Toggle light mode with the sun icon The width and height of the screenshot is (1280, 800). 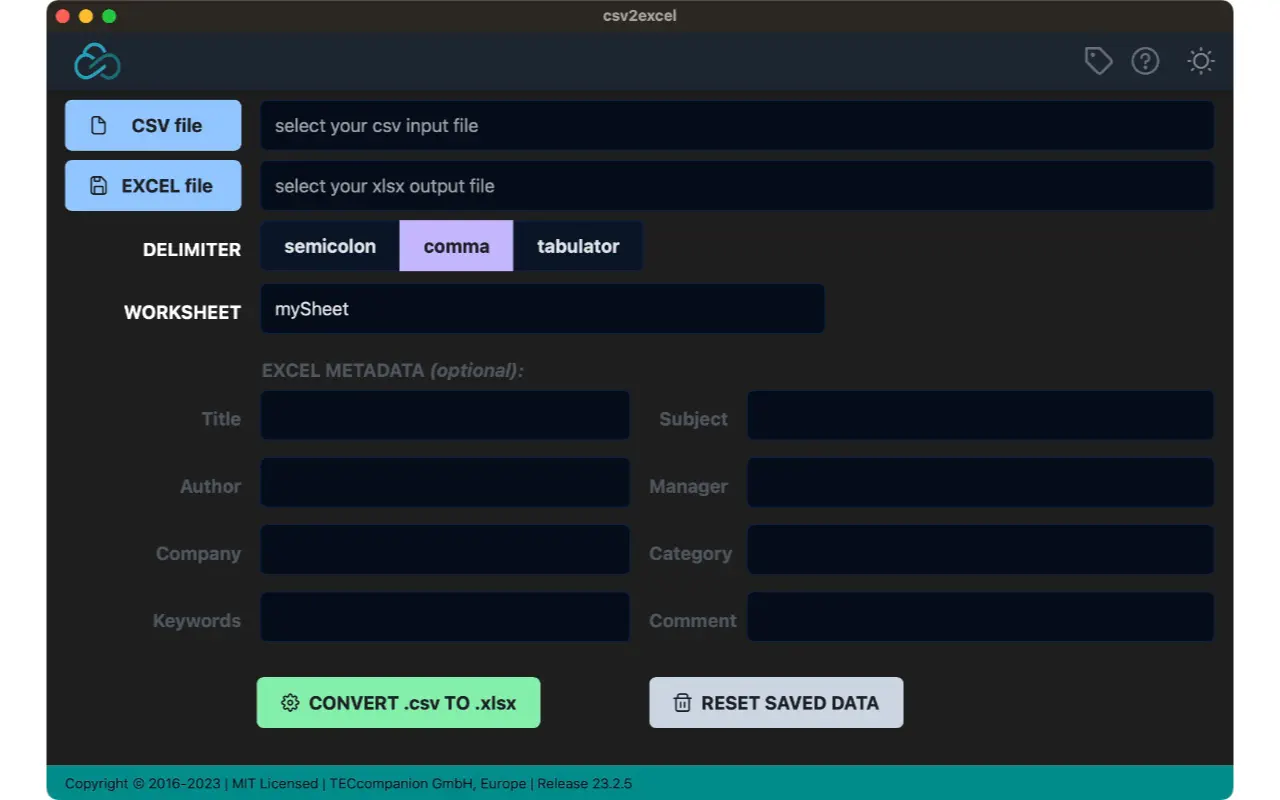pyautogui.click(x=1200, y=61)
